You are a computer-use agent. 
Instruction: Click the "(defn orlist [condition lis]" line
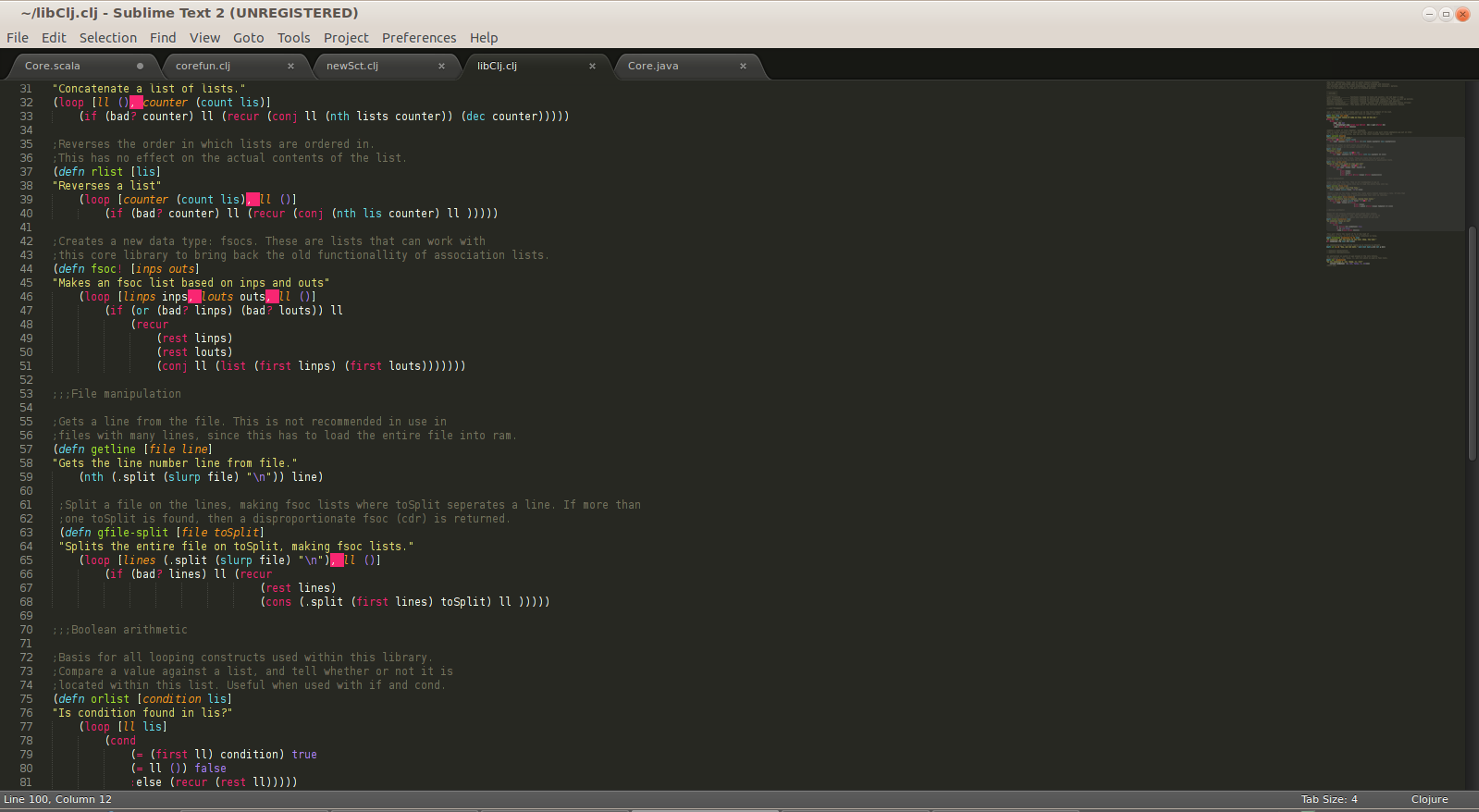click(142, 699)
